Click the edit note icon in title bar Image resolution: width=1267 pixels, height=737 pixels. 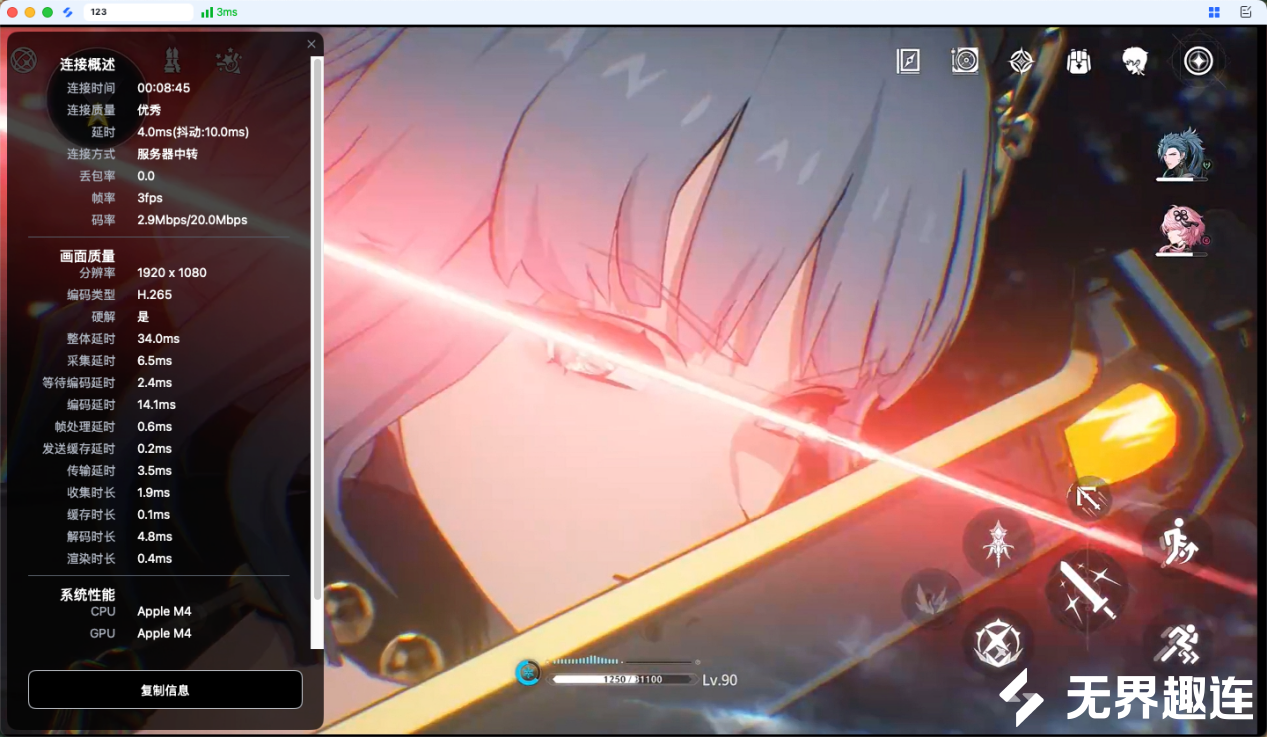pyautogui.click(x=1245, y=12)
